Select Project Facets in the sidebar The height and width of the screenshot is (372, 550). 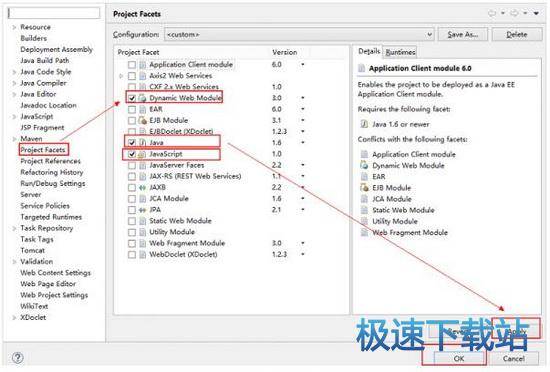(43, 150)
